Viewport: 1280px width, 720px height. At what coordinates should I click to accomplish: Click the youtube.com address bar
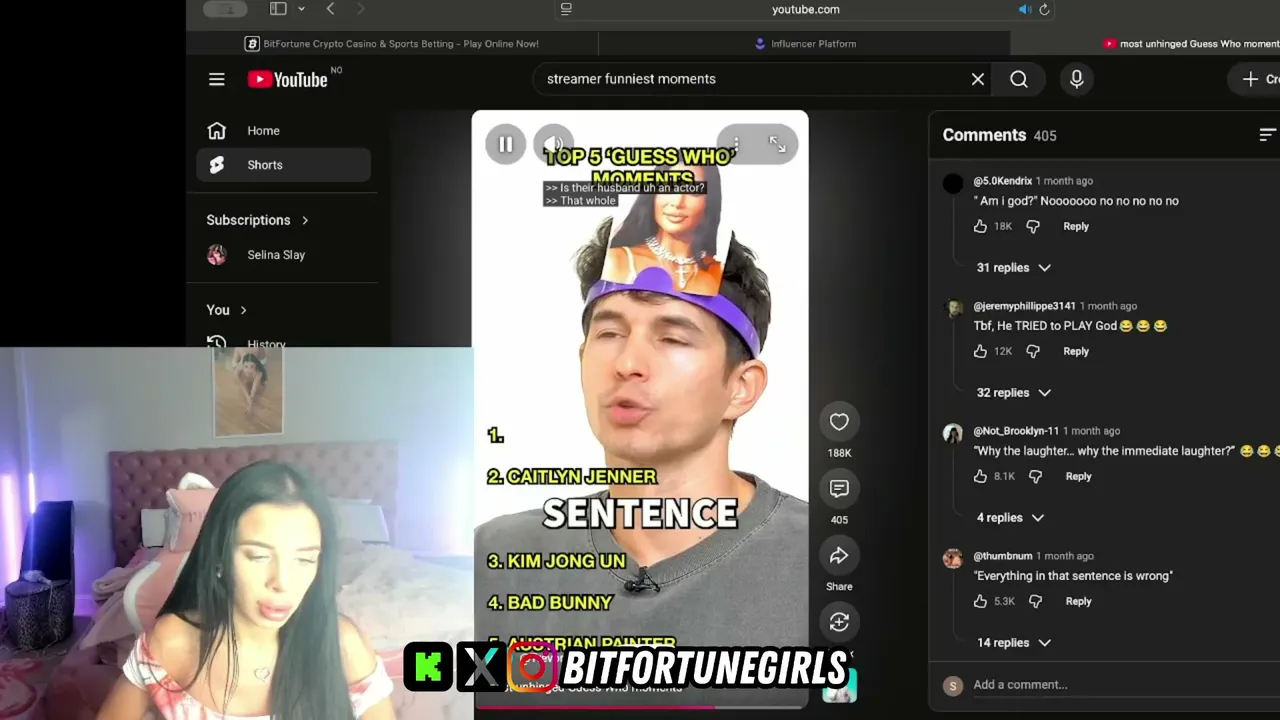point(805,9)
